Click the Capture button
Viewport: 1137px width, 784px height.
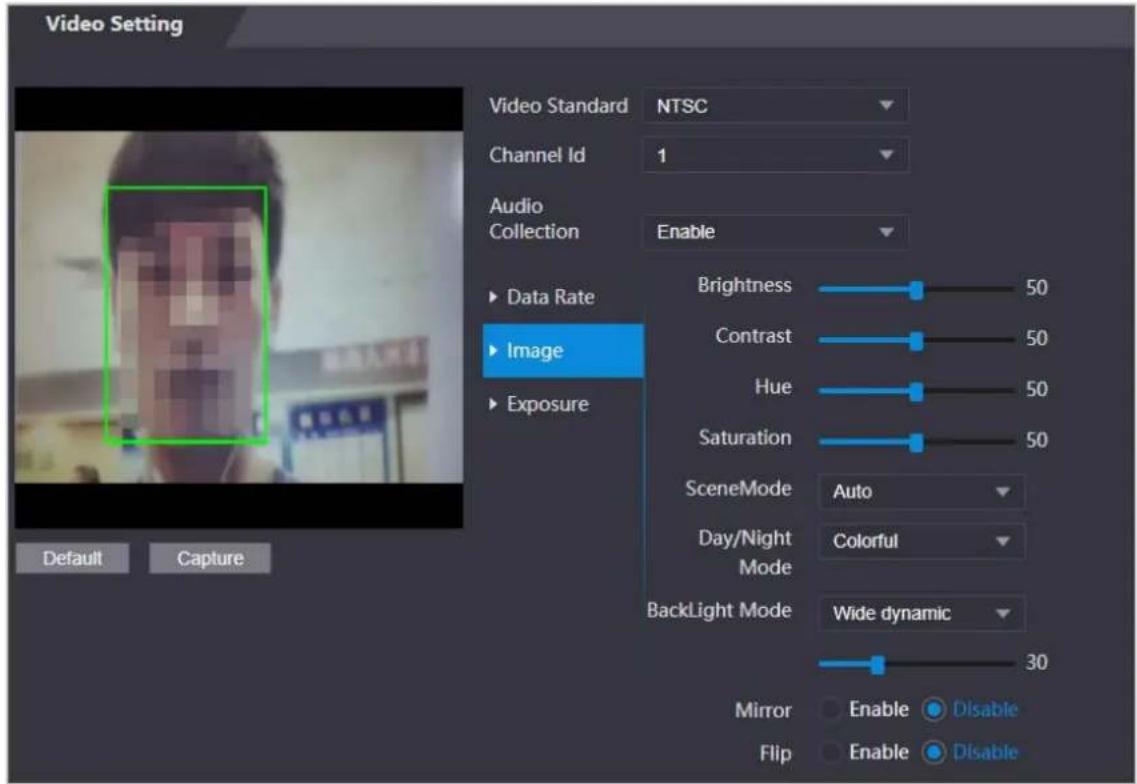[210, 558]
